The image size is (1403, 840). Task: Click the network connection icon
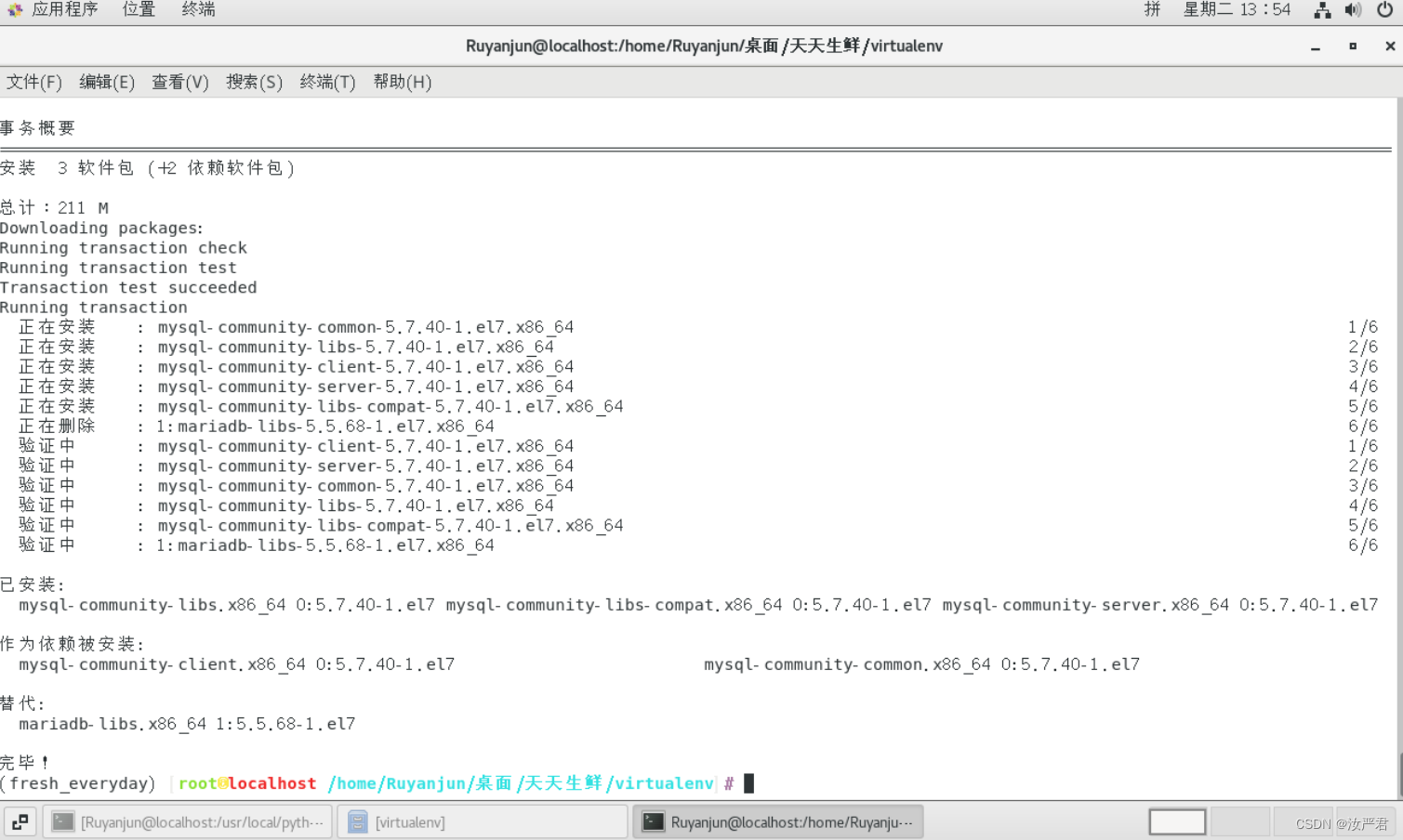[x=1322, y=10]
